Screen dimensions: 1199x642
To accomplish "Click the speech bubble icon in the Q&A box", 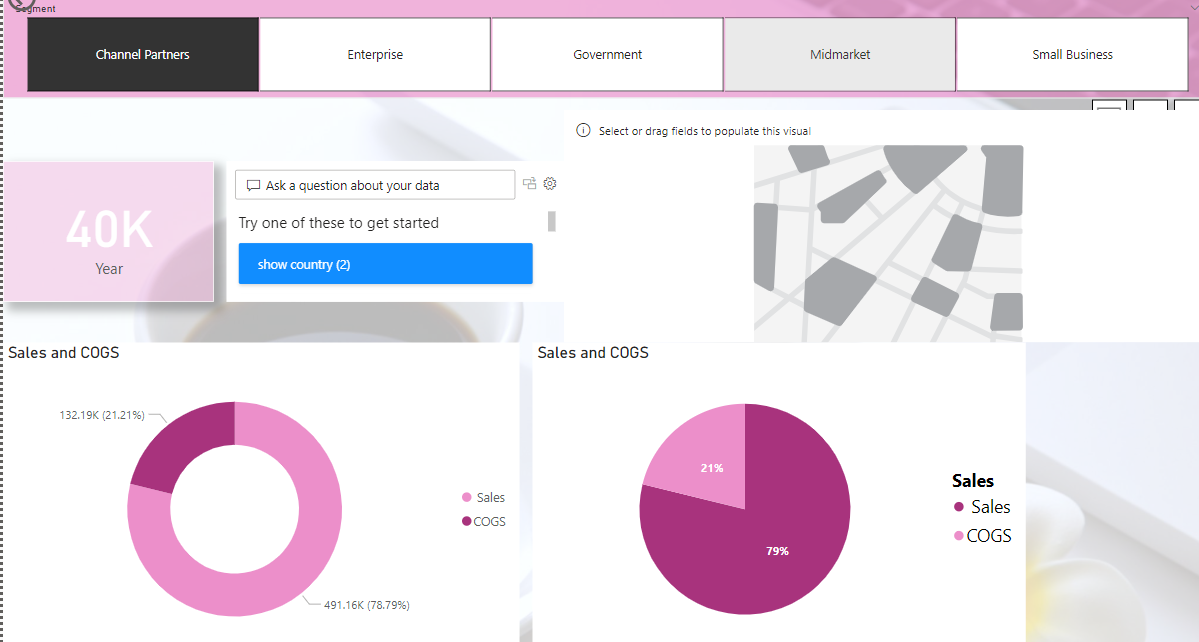I will [x=253, y=186].
